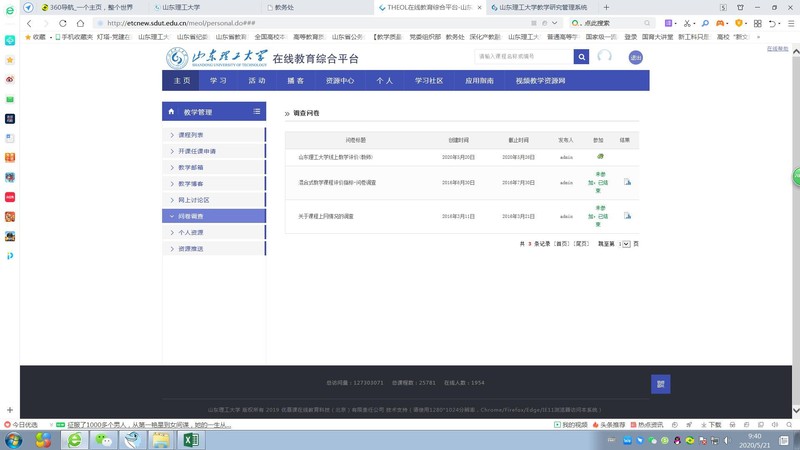Screen dimensions: 800x450
Task: Collapse the 问卷调查 sidebar section
Action: [x=190, y=216]
